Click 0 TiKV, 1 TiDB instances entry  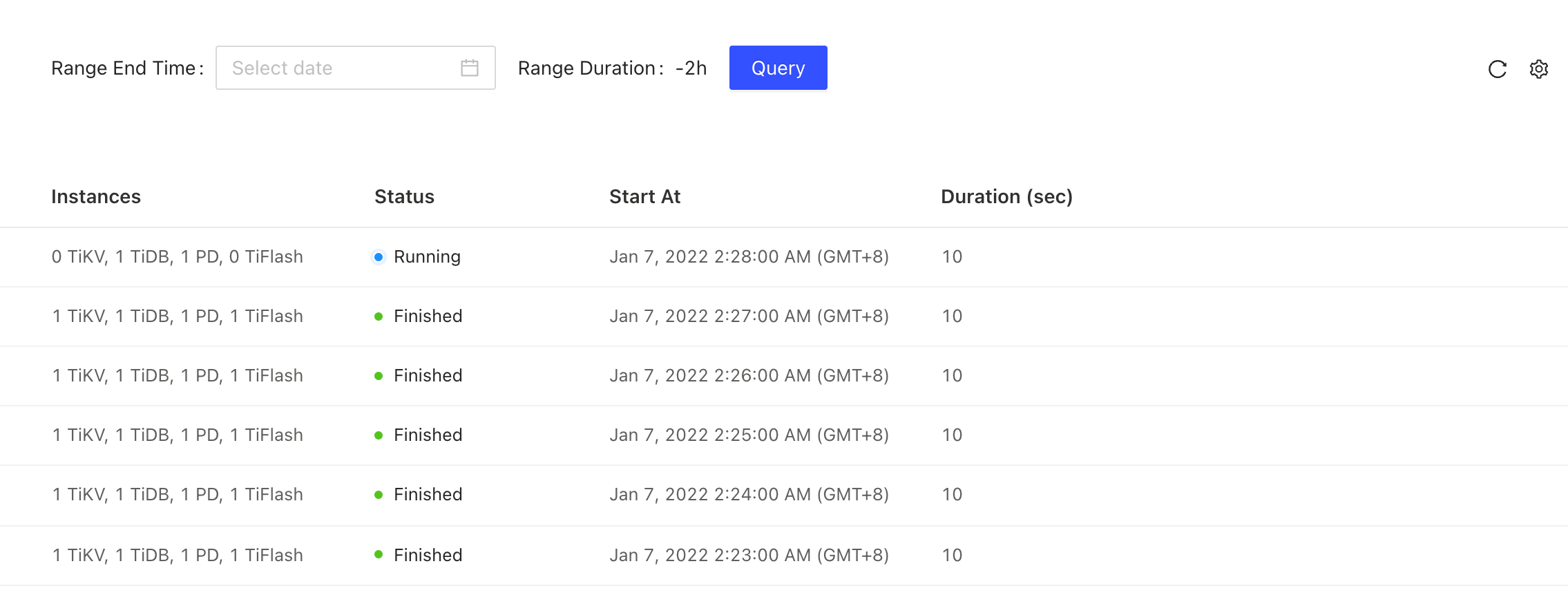click(x=178, y=257)
